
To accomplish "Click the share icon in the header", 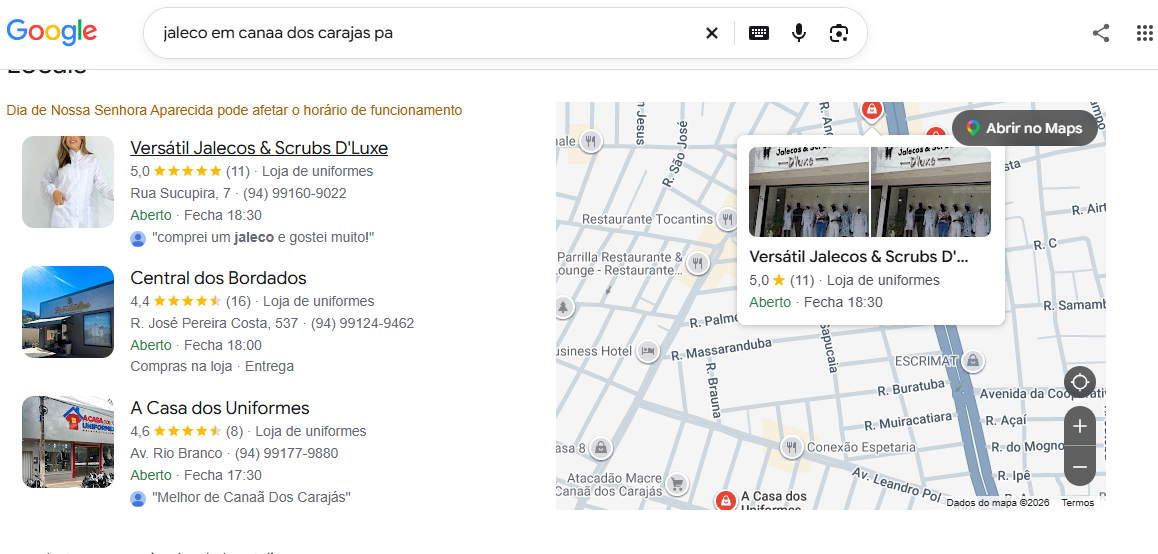I will [x=1101, y=33].
